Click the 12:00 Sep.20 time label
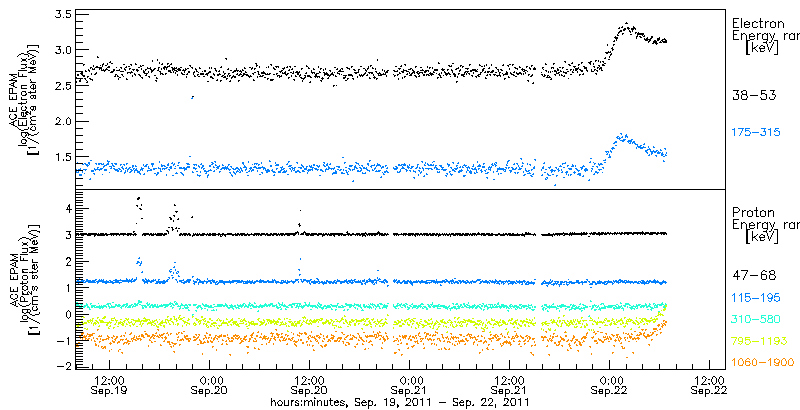 [310, 386]
